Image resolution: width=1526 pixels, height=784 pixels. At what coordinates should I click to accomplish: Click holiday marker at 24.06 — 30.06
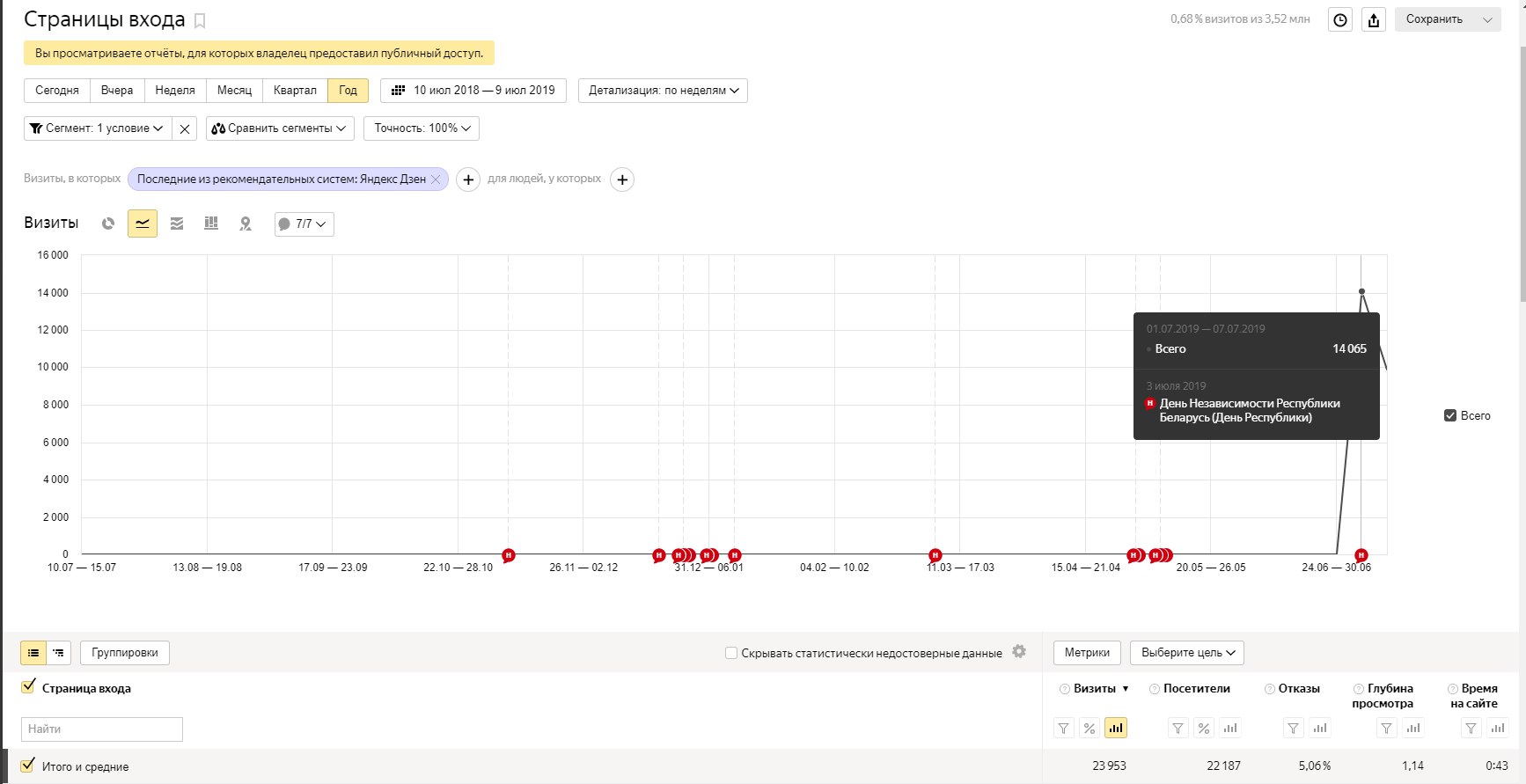[x=1361, y=555]
